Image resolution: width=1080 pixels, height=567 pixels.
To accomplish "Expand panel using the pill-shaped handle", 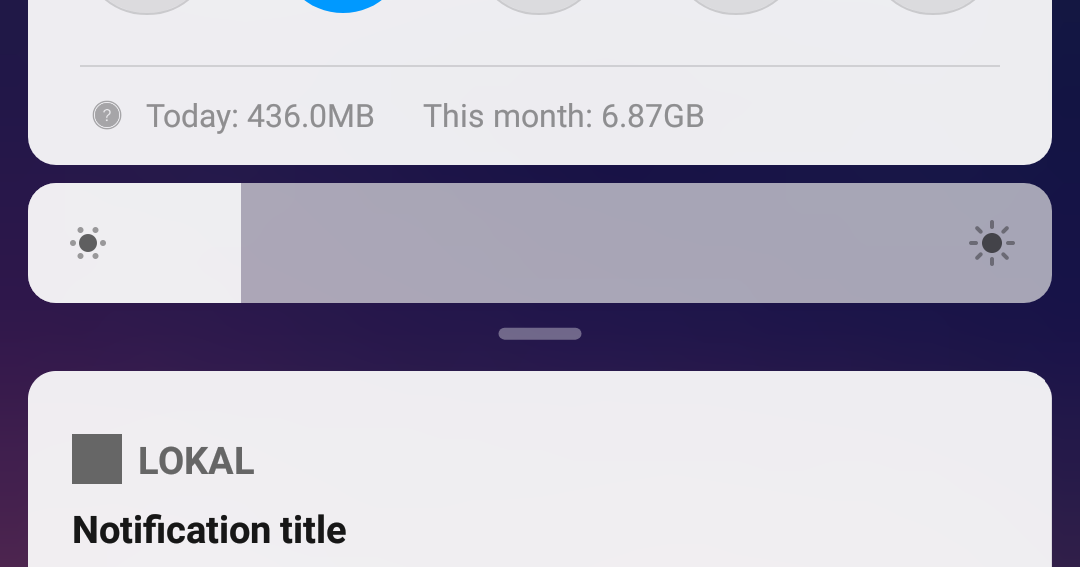I will 540,334.
